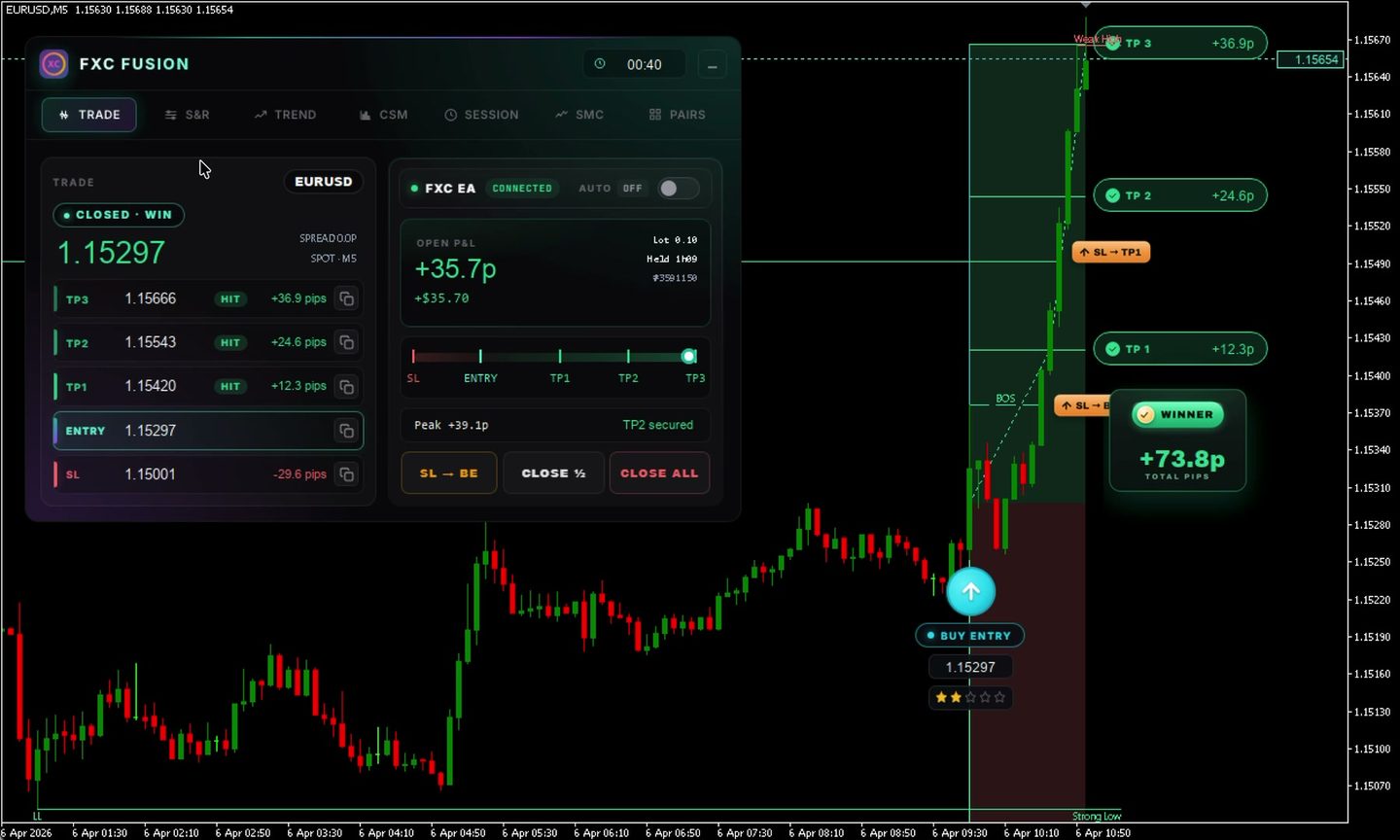
Task: Open the TRADE tab
Action: [x=88, y=115]
